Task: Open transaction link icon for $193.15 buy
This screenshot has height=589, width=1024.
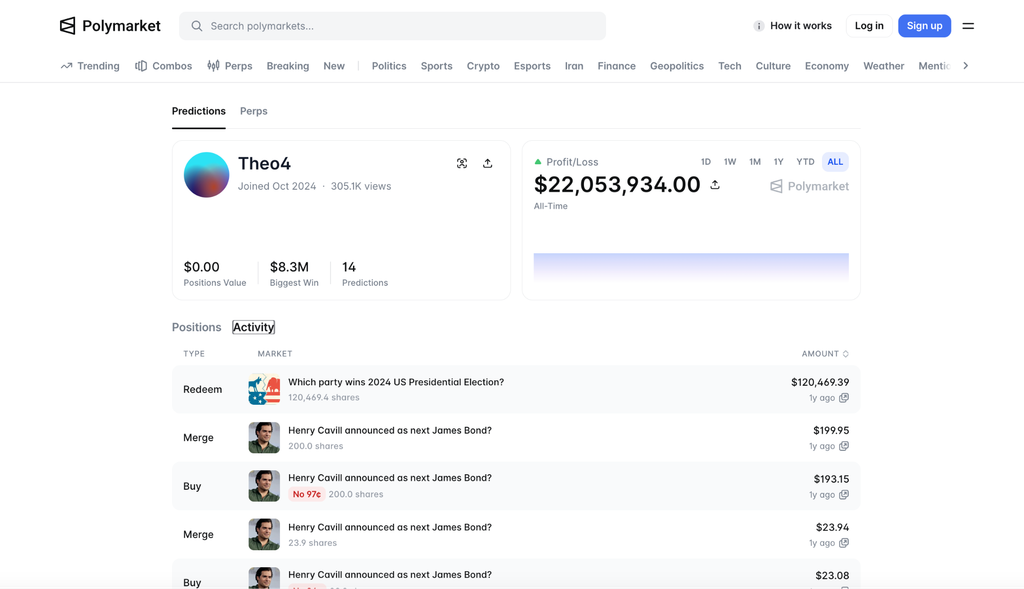Action: [844, 494]
